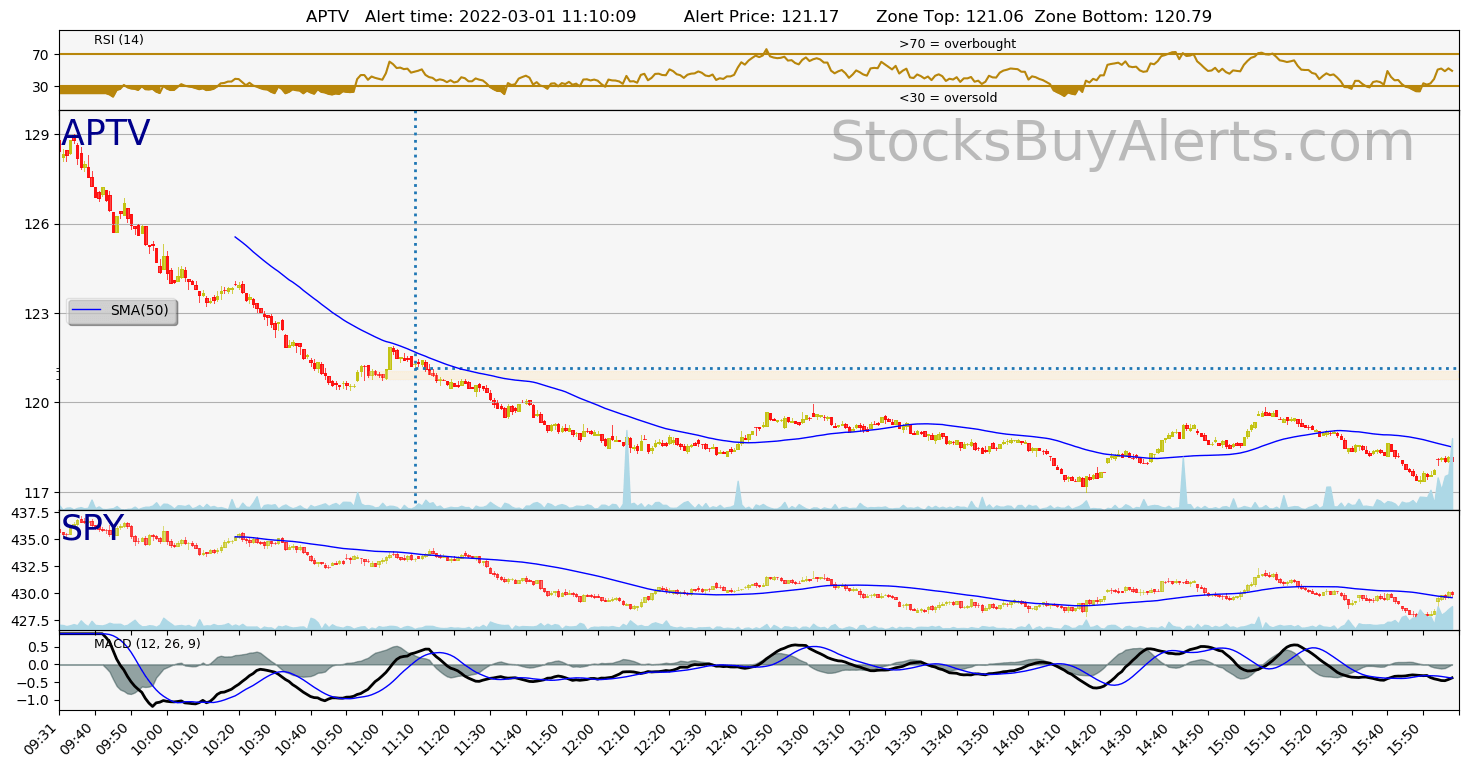Click the RSI 70 axis label
1474x768 pixels.
point(41,55)
